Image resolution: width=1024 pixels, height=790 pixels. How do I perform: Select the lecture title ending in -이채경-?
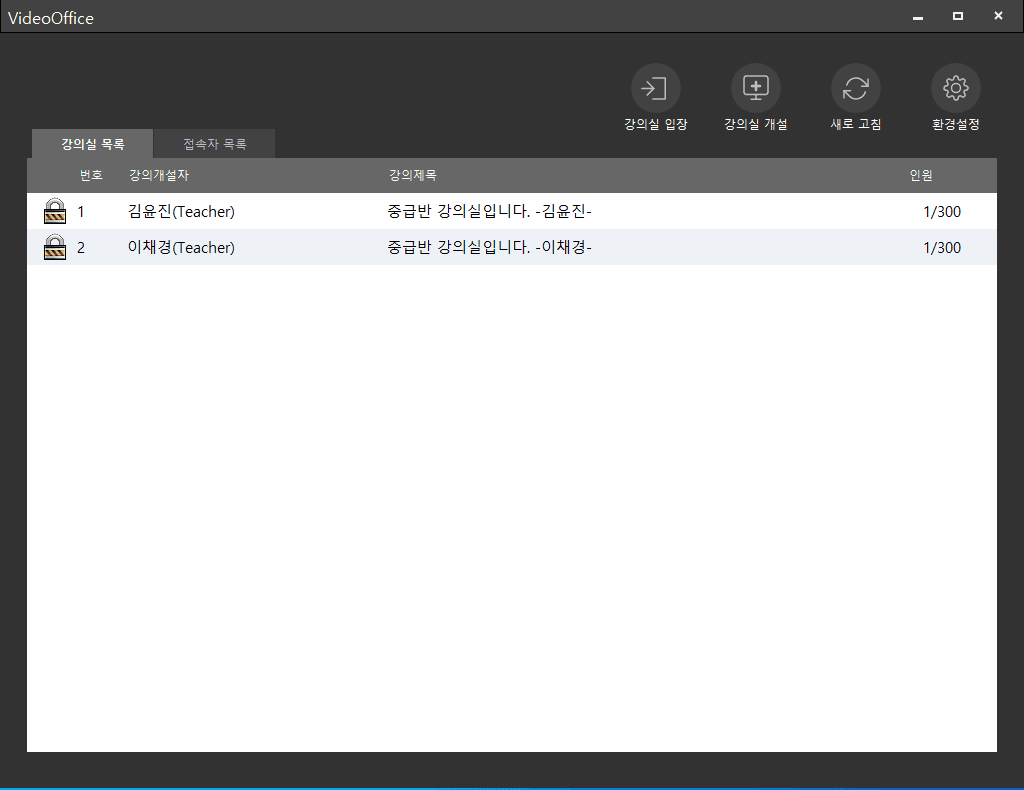[x=489, y=248]
